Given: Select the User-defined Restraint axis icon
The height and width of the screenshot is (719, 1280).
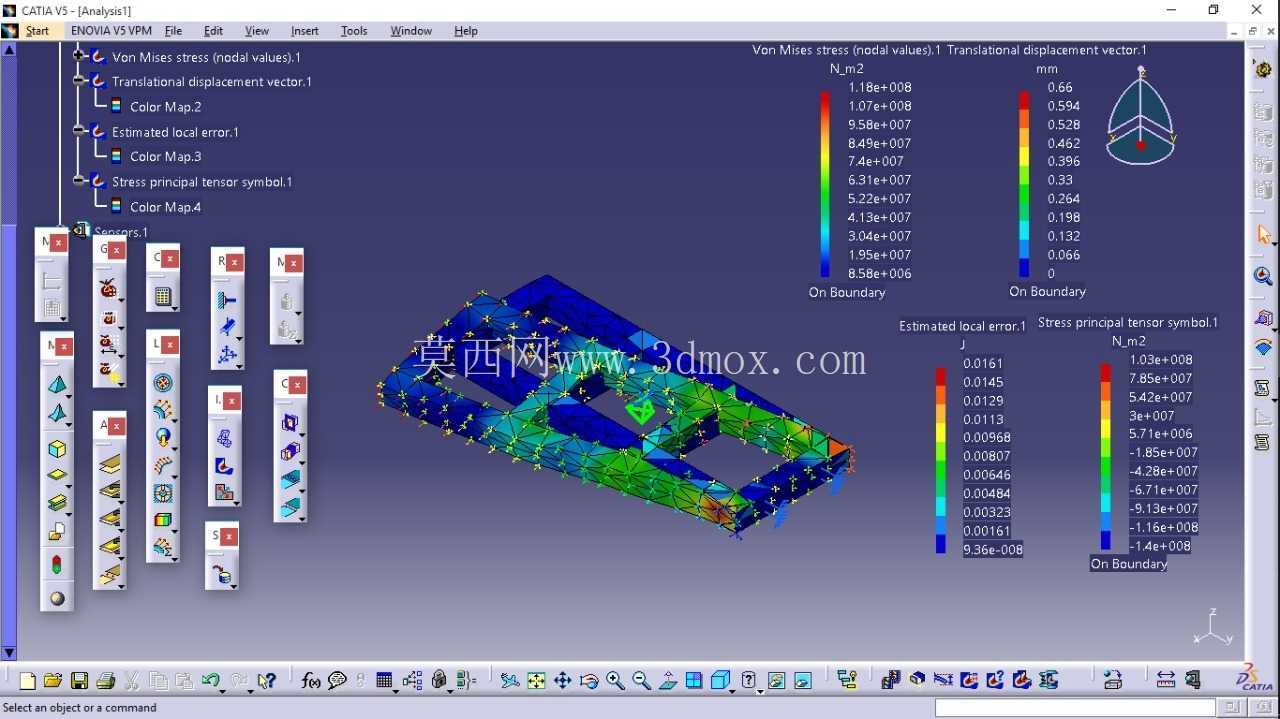Looking at the screenshot, I should (x=227, y=353).
